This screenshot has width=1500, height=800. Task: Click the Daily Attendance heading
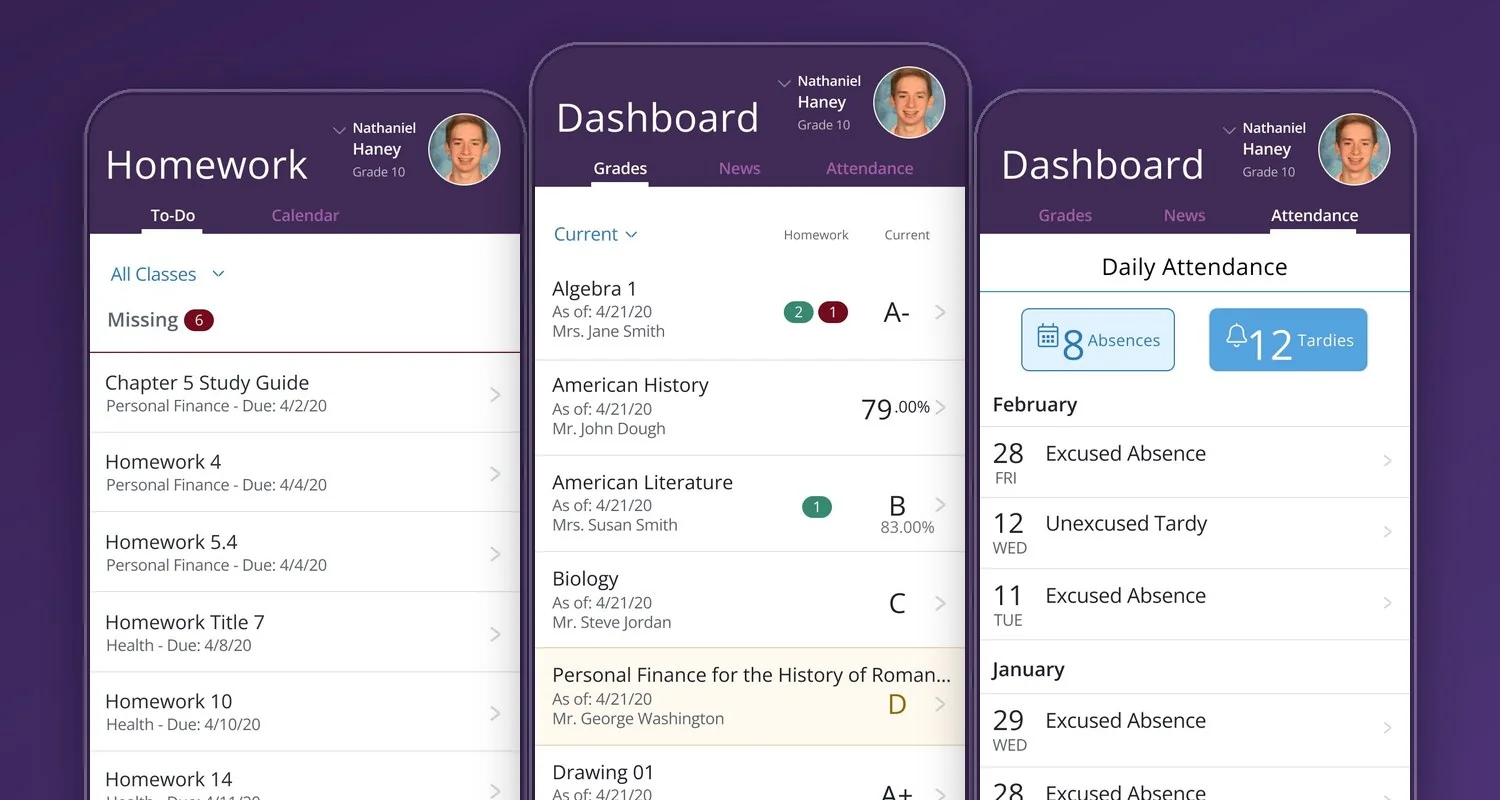point(1194,267)
